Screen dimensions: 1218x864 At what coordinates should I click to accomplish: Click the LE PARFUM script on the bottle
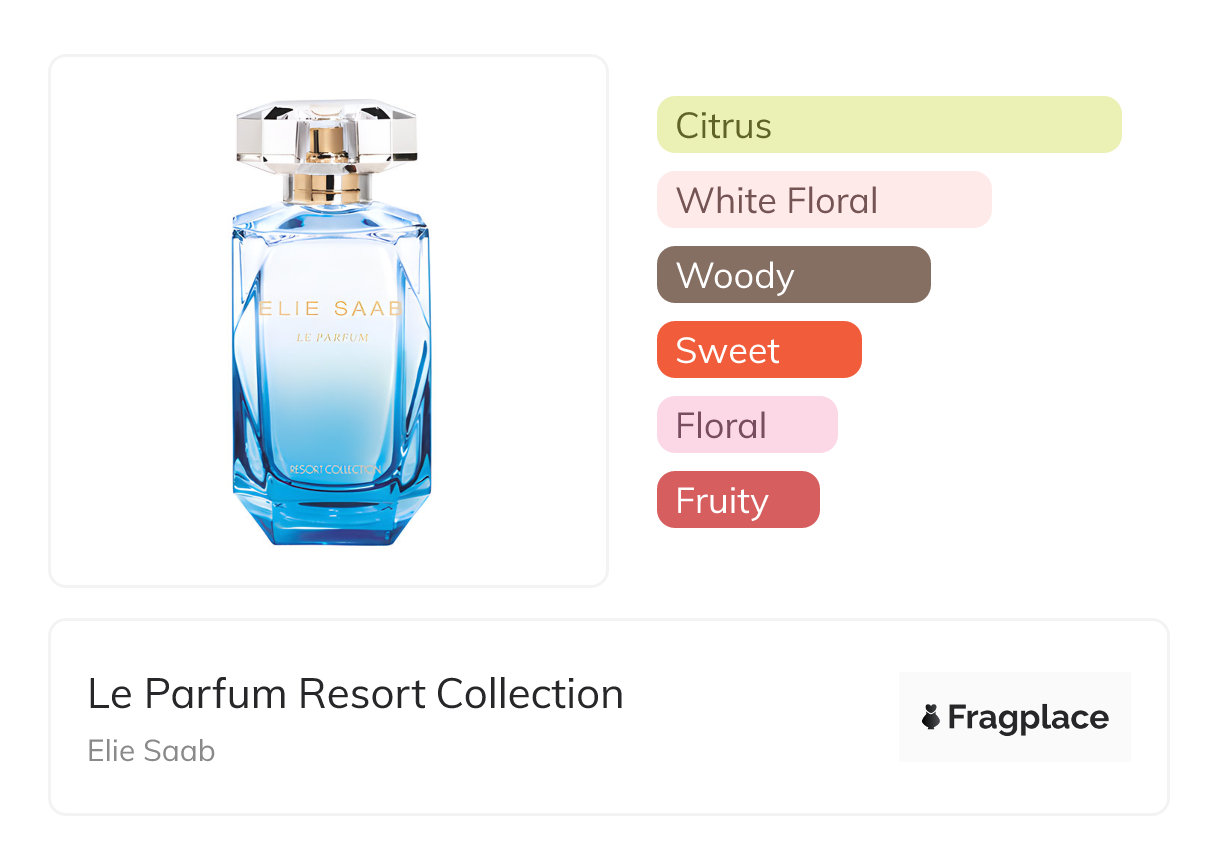click(332, 338)
